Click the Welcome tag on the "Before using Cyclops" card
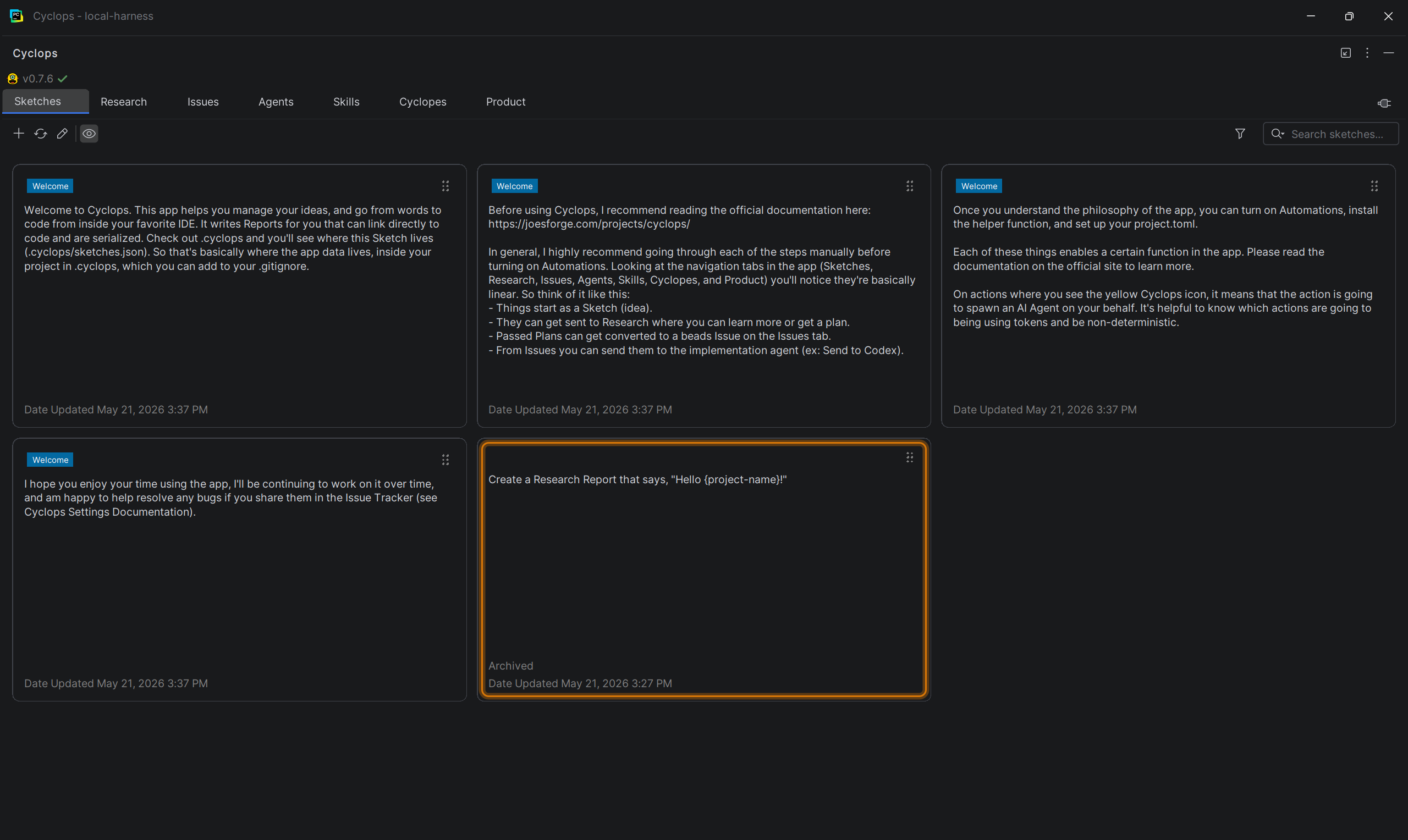 point(515,186)
